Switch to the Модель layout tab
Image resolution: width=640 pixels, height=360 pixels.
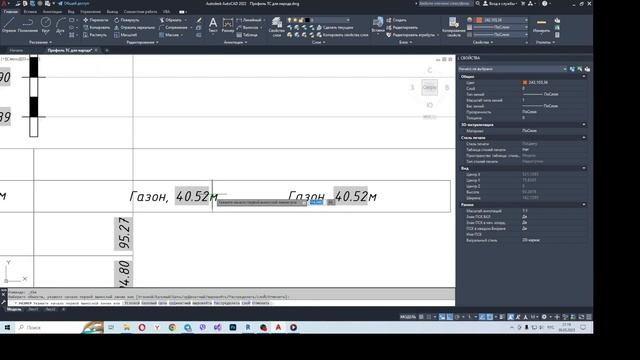pyautogui.click(x=13, y=309)
